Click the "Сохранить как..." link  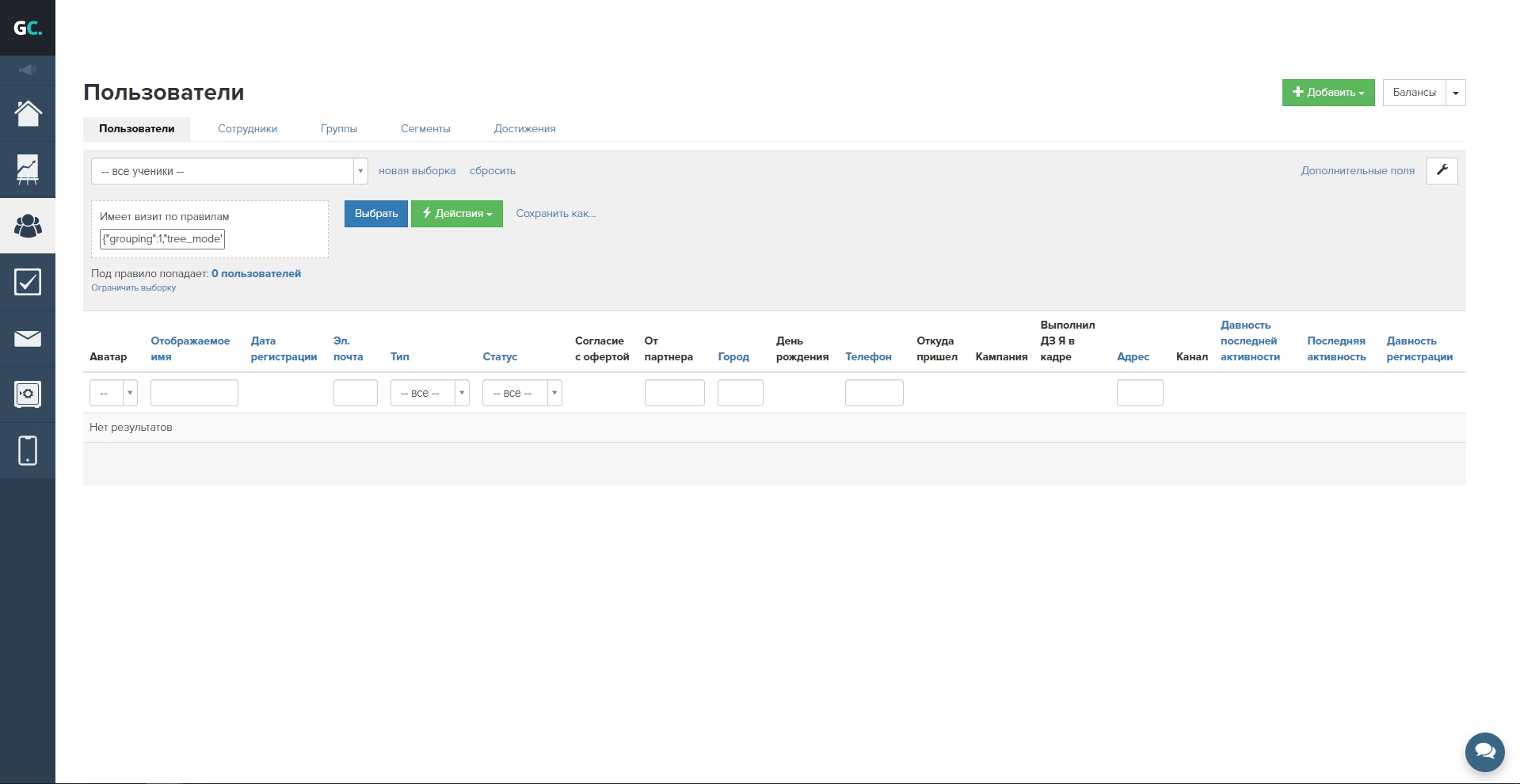[556, 214]
